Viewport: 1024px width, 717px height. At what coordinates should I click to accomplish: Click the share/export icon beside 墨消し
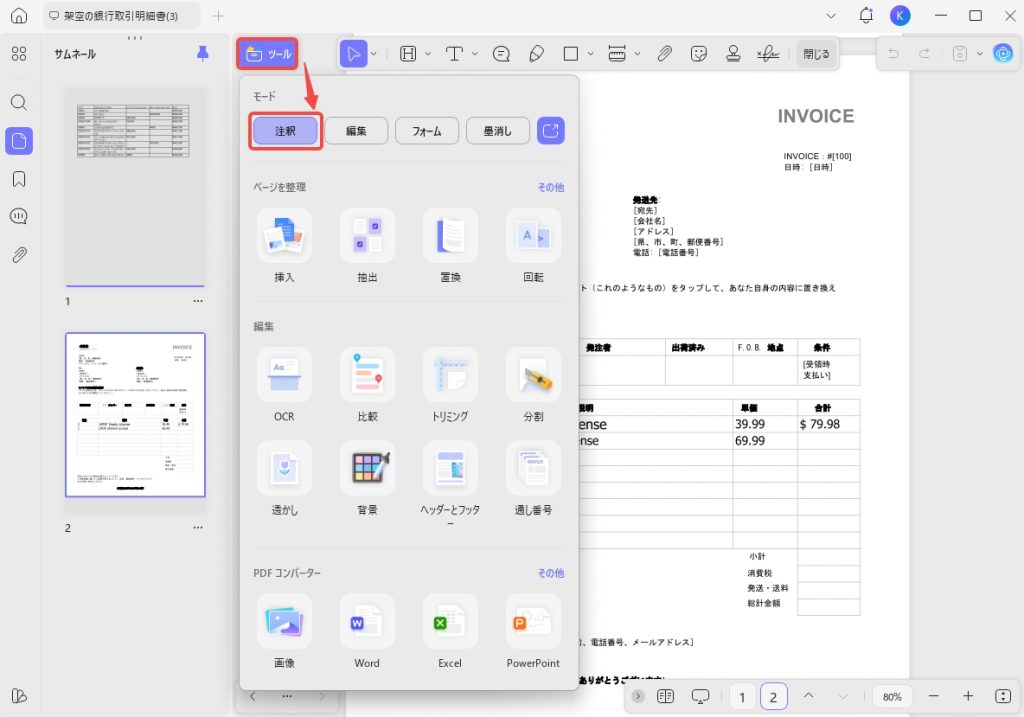coord(551,131)
